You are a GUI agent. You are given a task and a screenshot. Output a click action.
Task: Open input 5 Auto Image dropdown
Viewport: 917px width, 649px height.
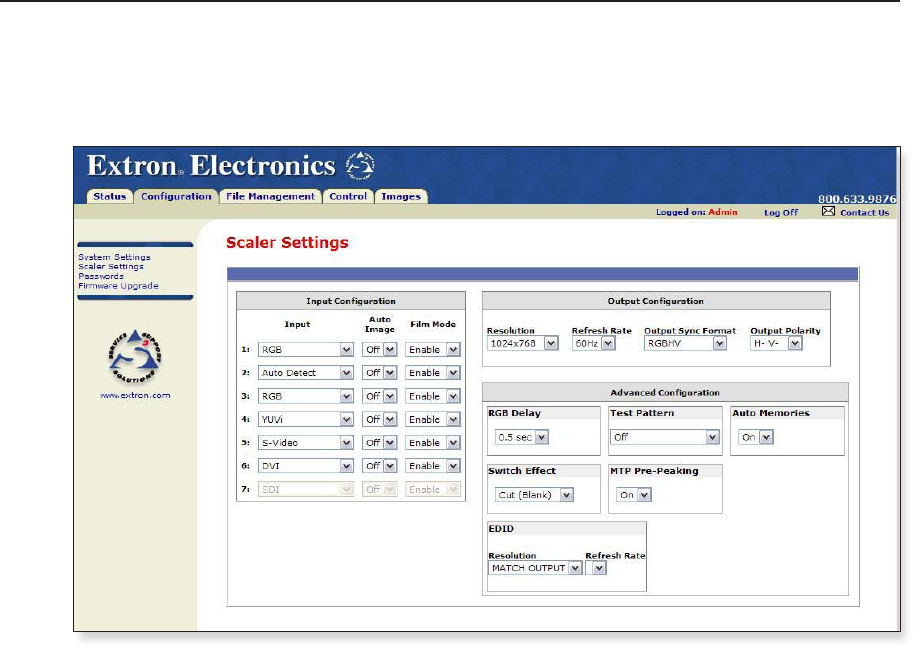coord(379,443)
